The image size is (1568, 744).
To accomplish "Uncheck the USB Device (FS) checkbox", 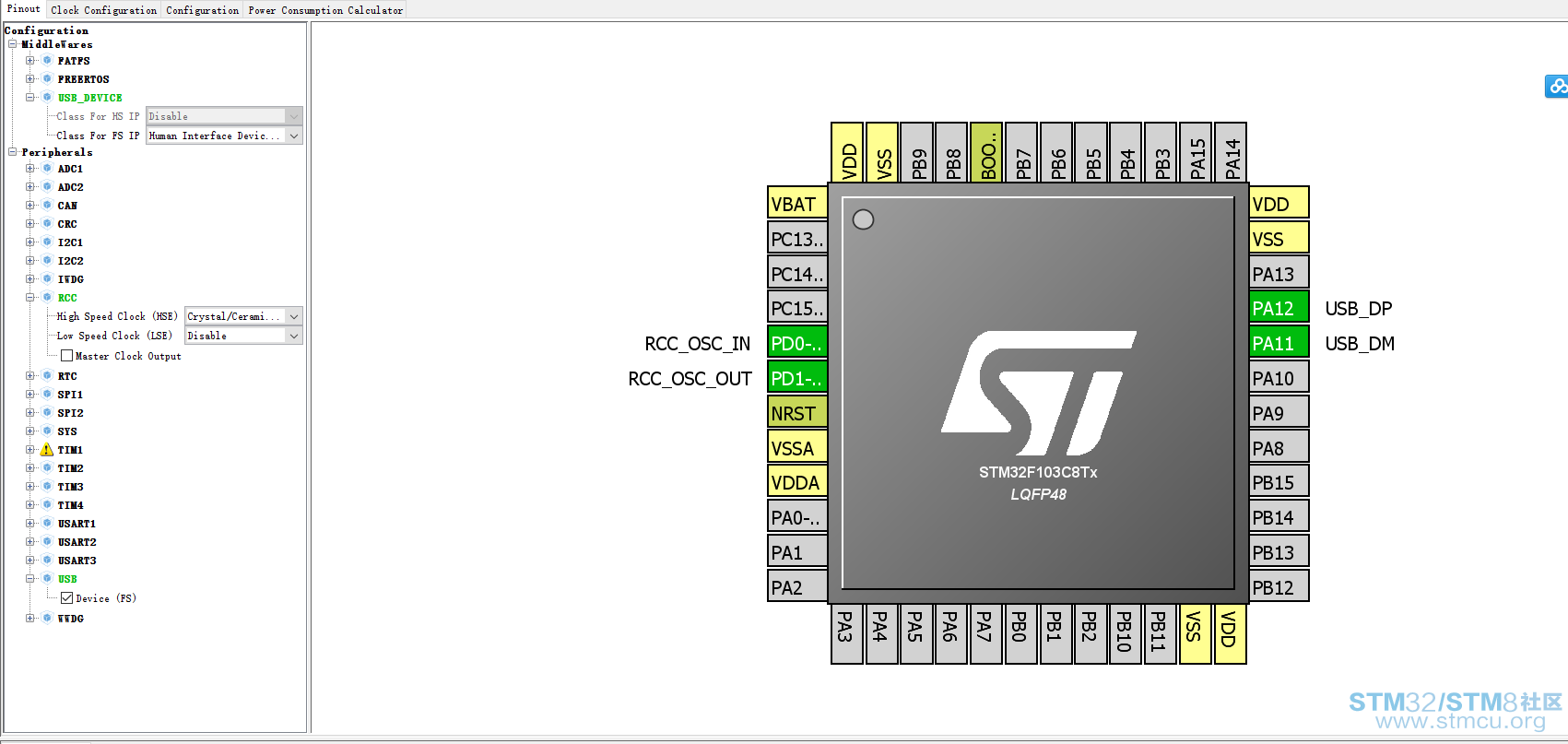I will point(66,598).
